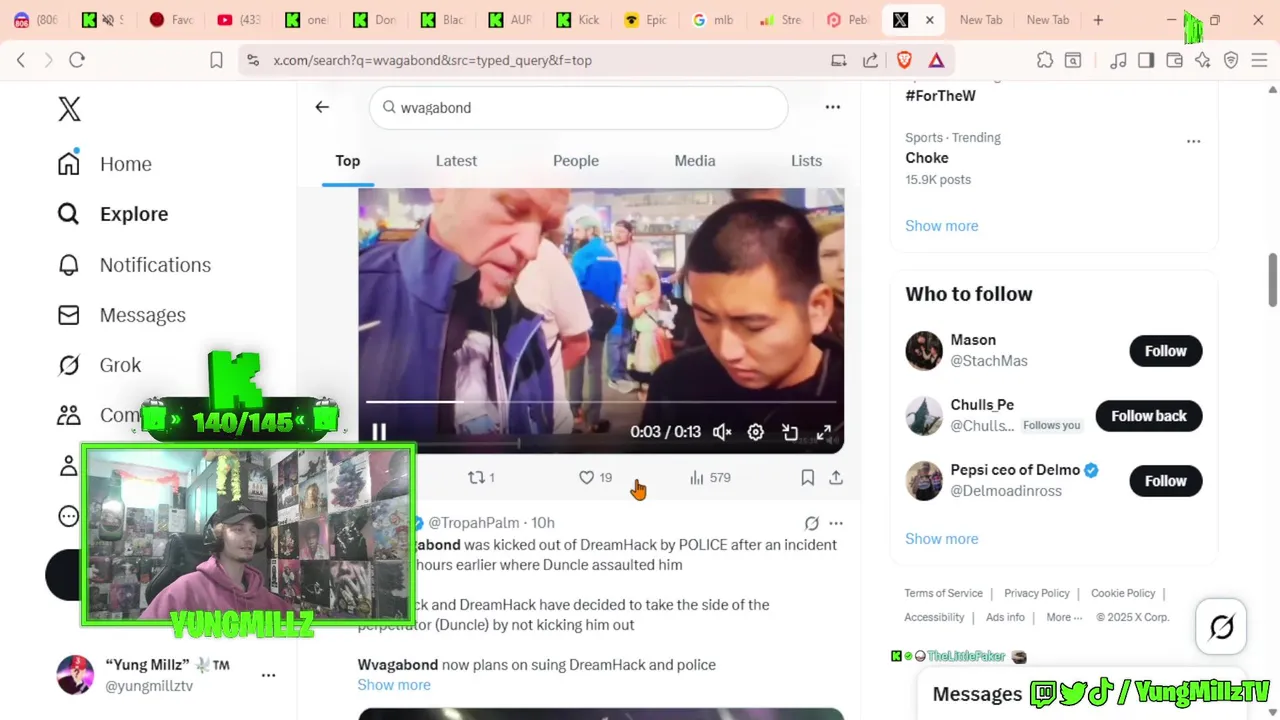Share the video post
This screenshot has width=1280, height=720.
836,478
